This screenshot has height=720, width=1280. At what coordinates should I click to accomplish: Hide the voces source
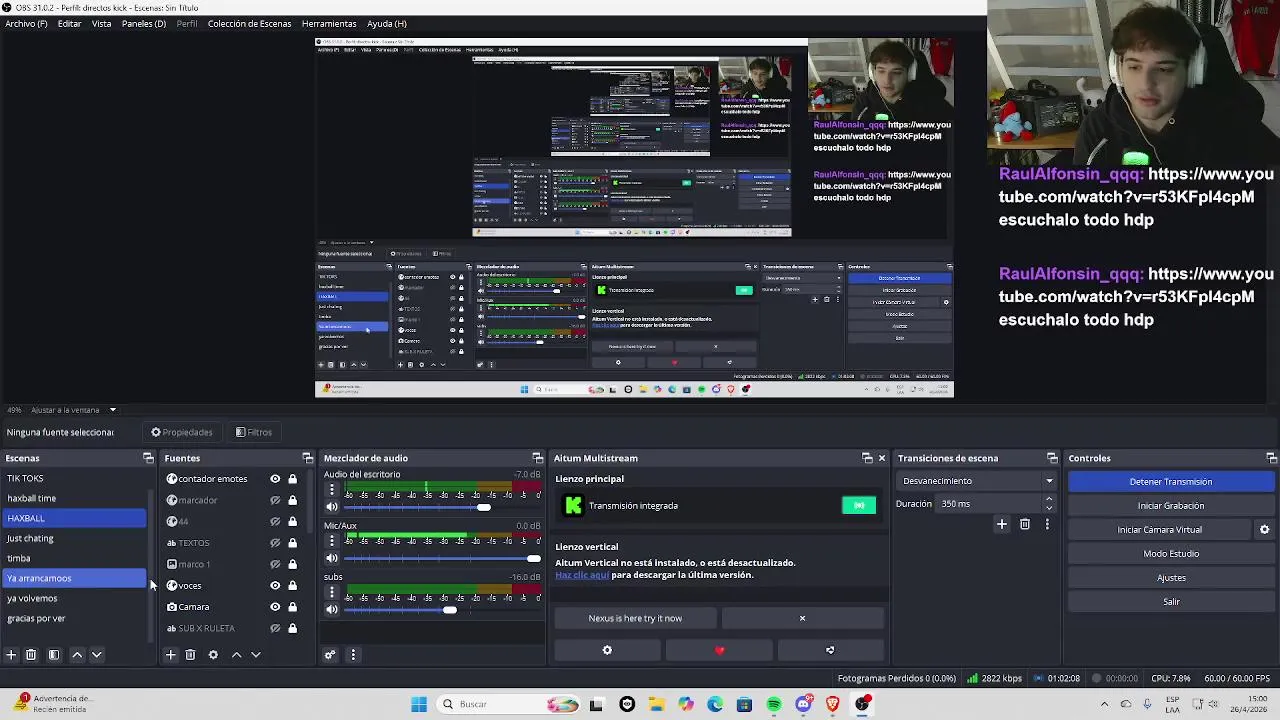tap(275, 585)
